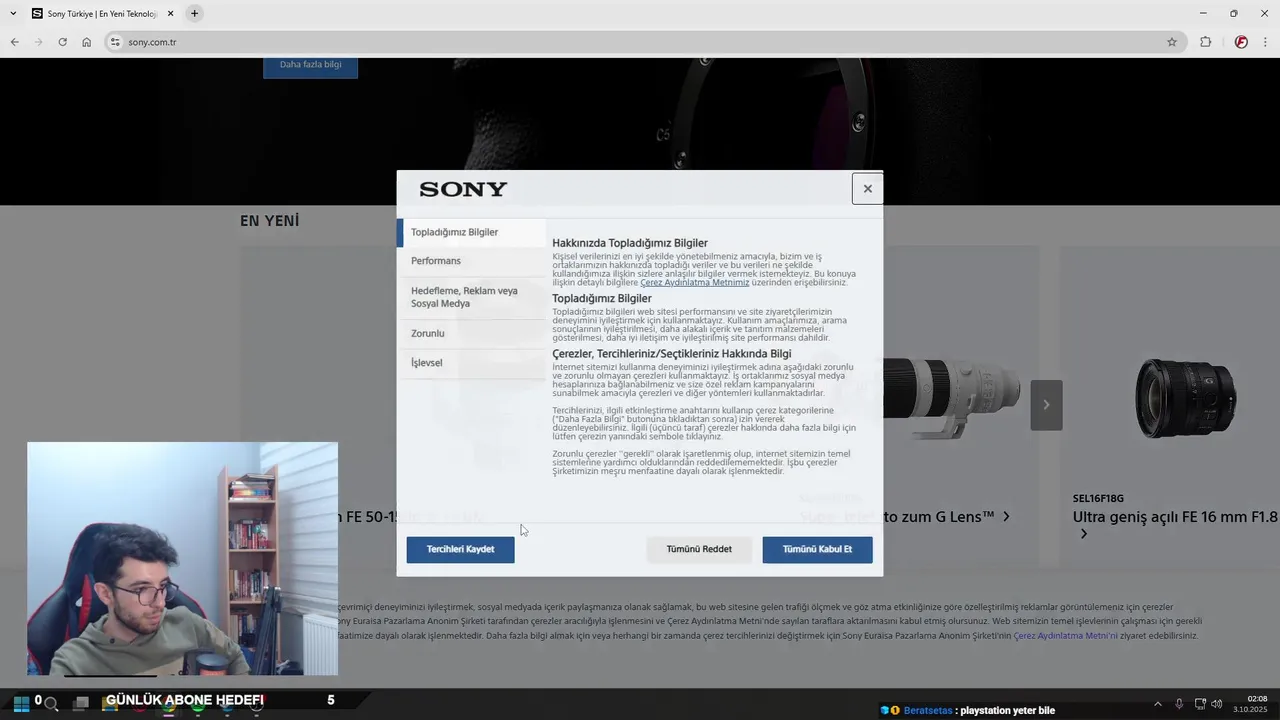Focus the sony.com.tr address bar
The image size is (1280, 720).
point(644,42)
